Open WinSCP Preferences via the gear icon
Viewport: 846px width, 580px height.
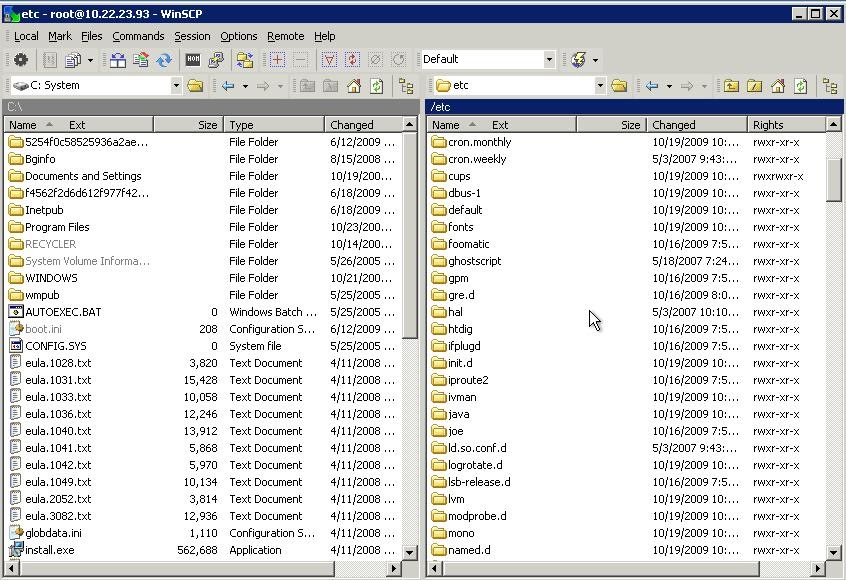point(20,60)
